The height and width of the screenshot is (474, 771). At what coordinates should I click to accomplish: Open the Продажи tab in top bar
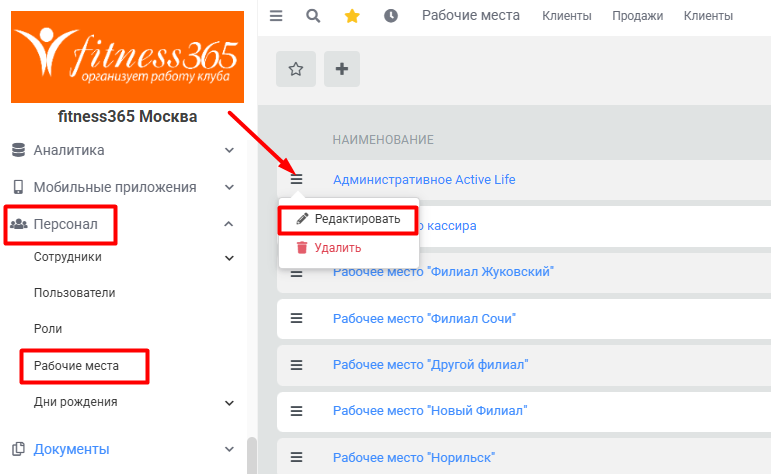click(x=637, y=16)
